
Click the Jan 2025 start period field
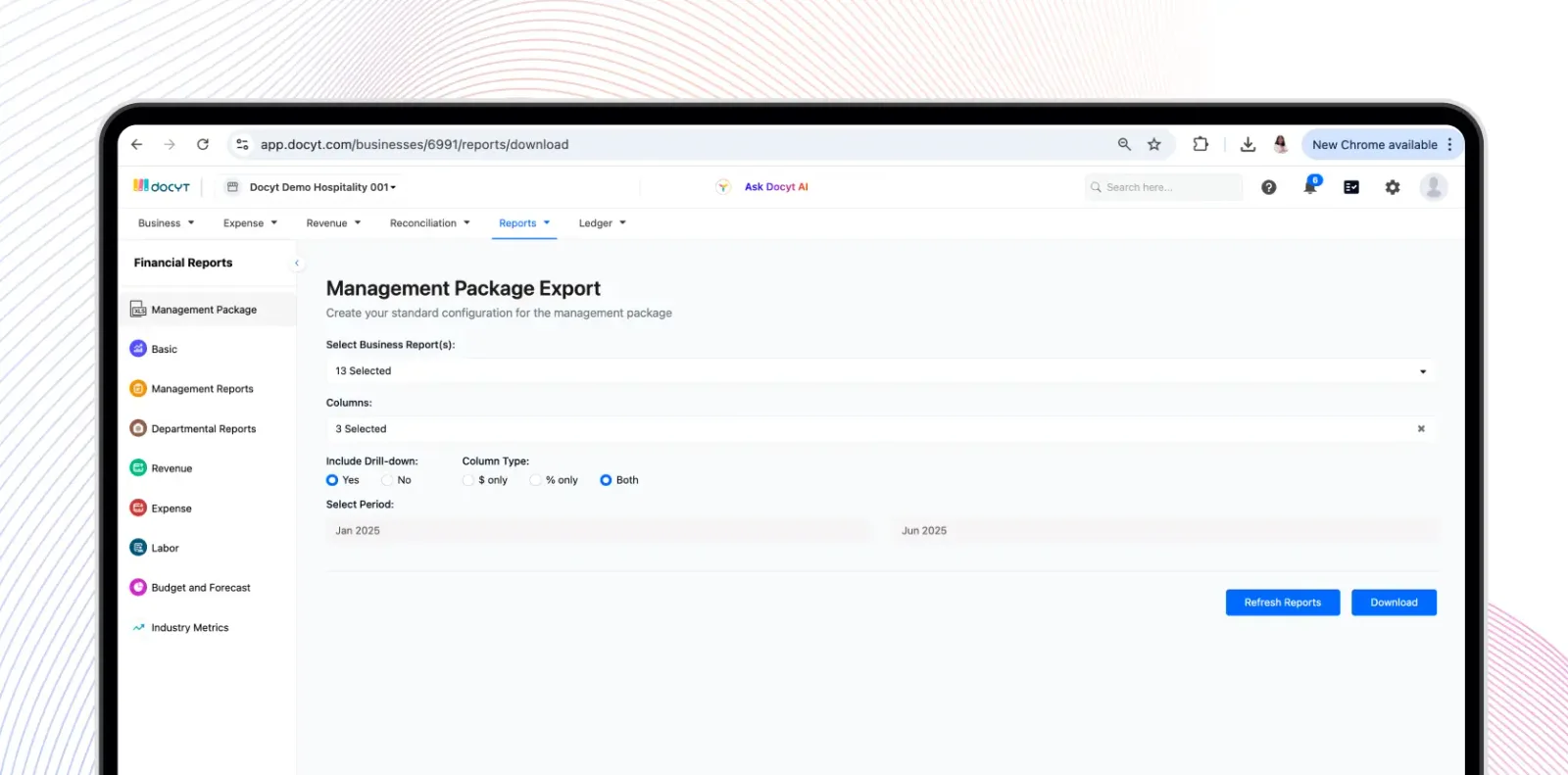(598, 531)
